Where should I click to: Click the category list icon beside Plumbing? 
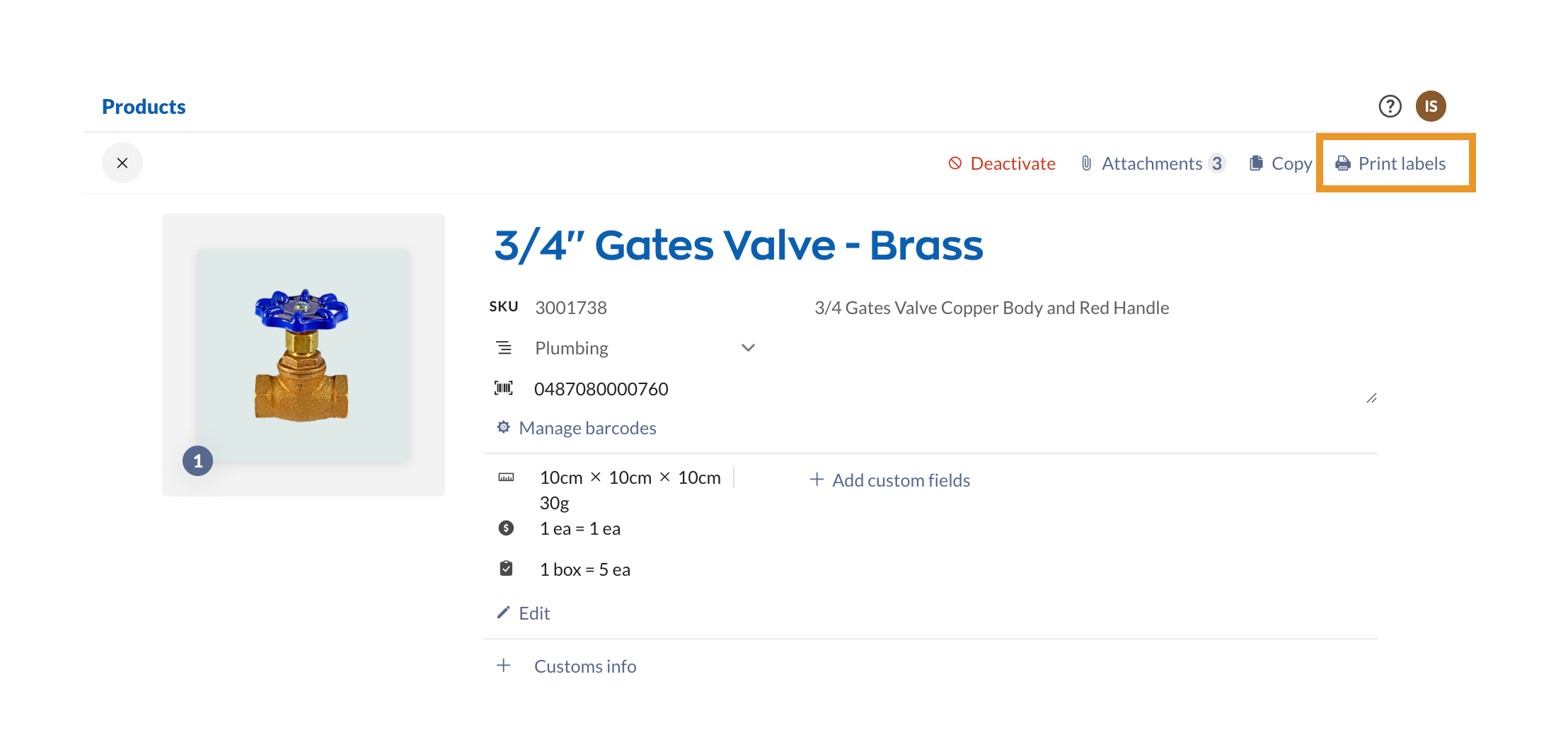click(x=504, y=348)
